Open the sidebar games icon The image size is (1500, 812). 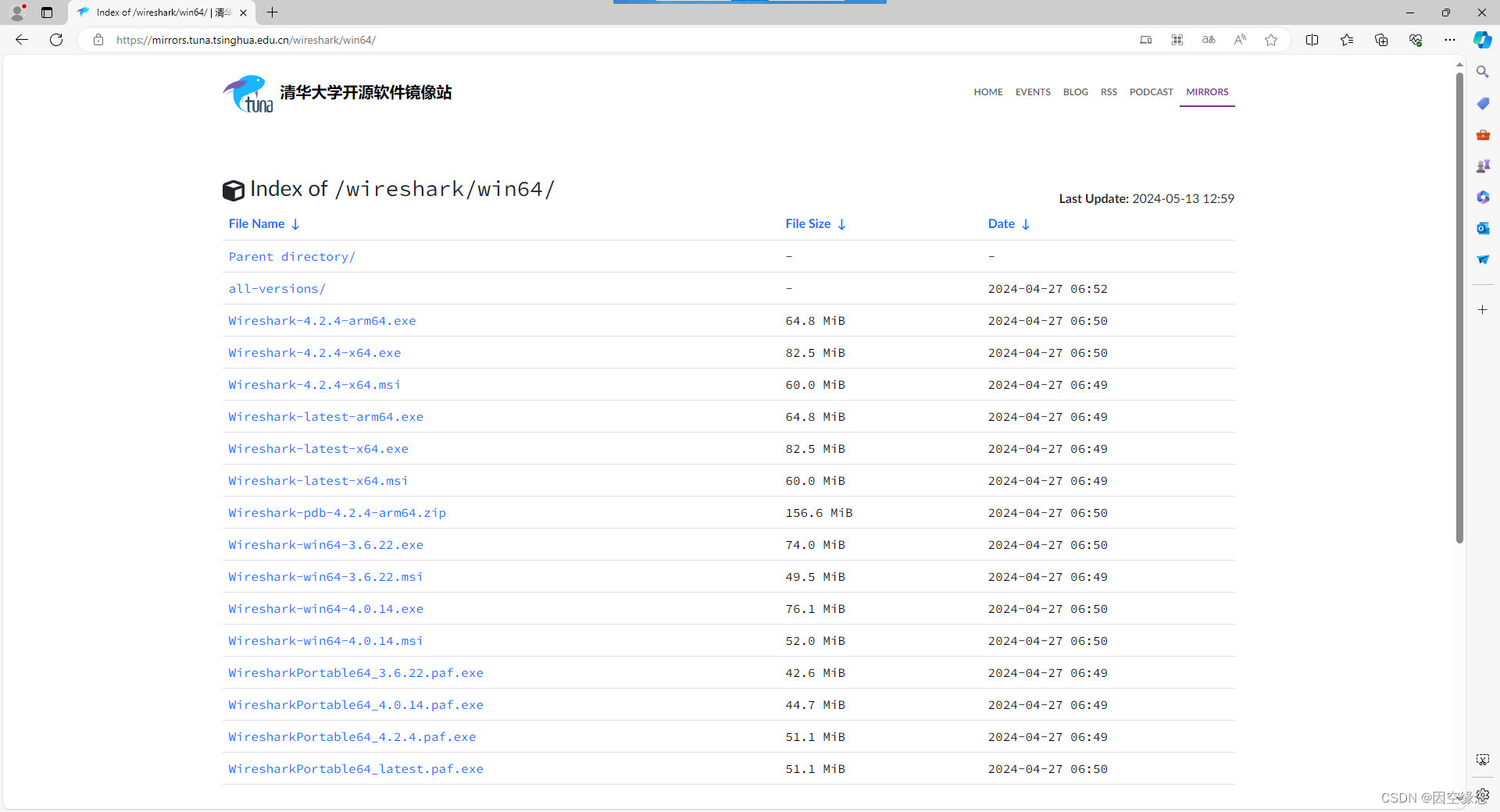[1483, 166]
